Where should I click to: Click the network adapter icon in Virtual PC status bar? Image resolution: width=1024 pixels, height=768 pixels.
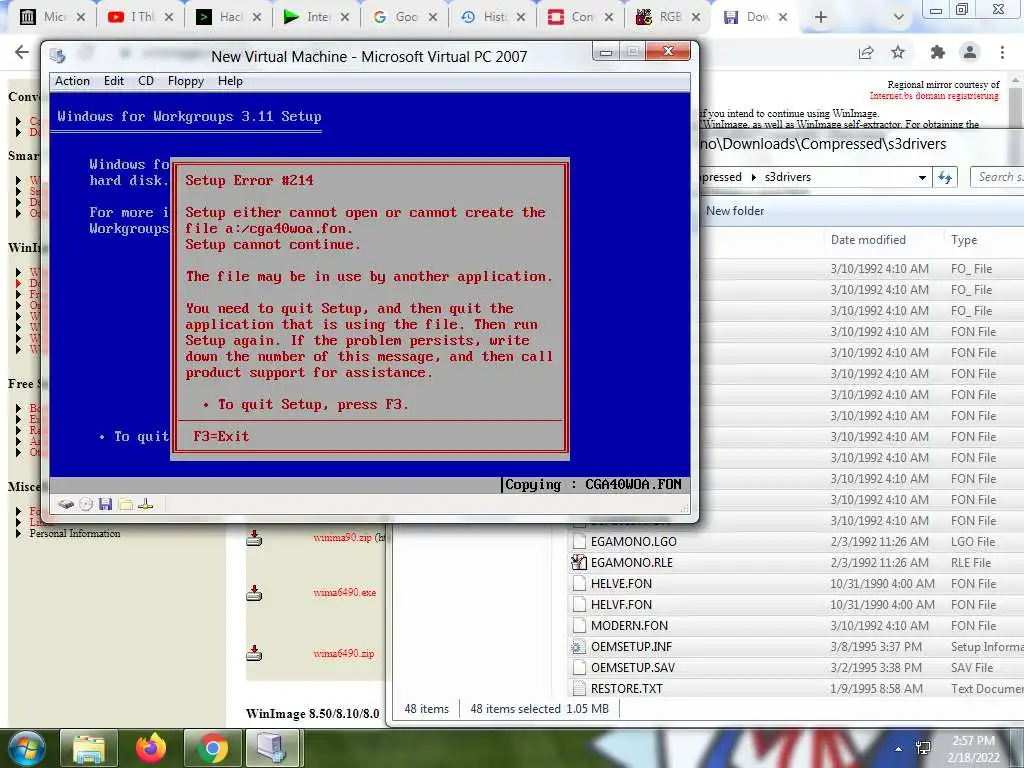(146, 504)
